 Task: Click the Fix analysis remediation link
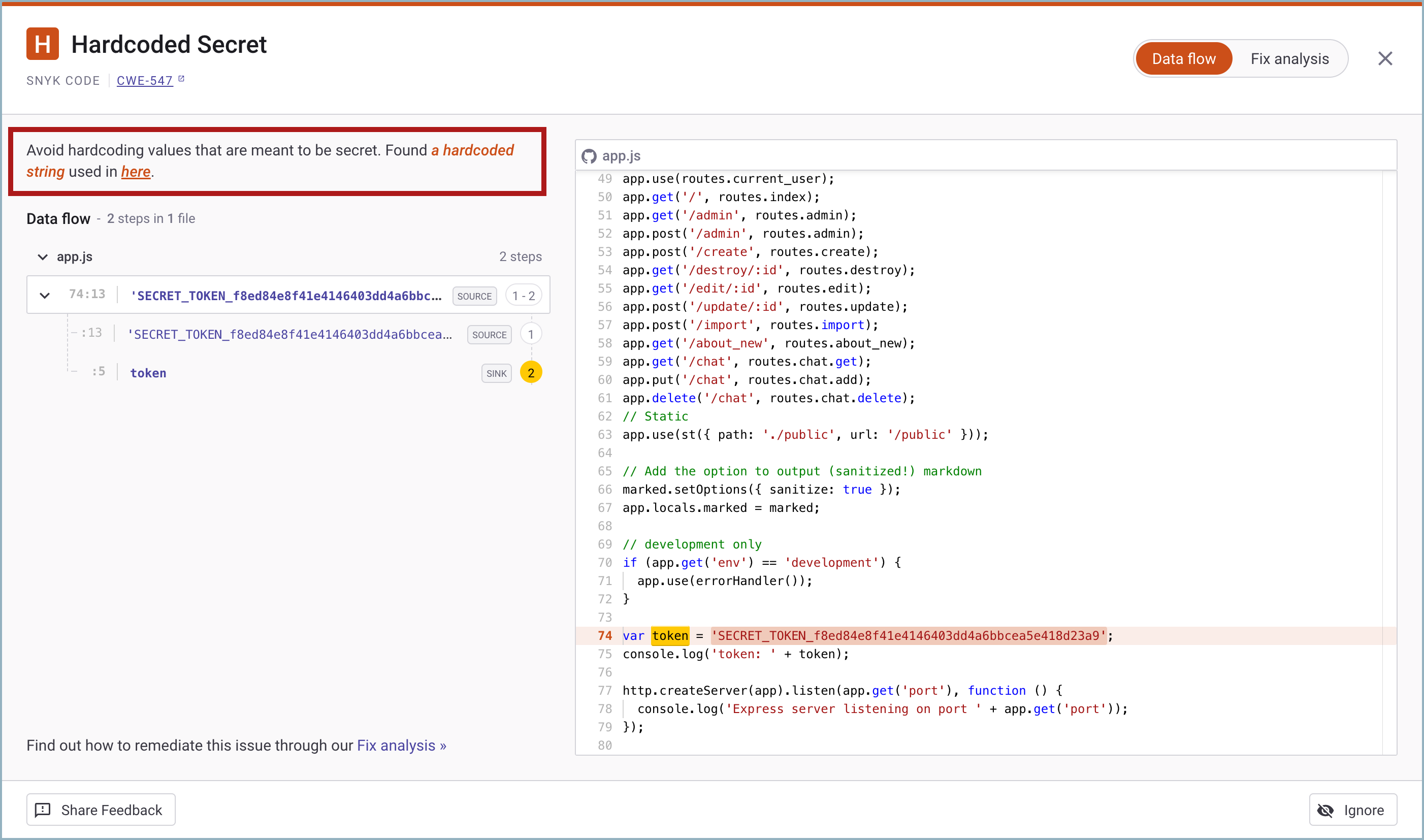(x=401, y=746)
